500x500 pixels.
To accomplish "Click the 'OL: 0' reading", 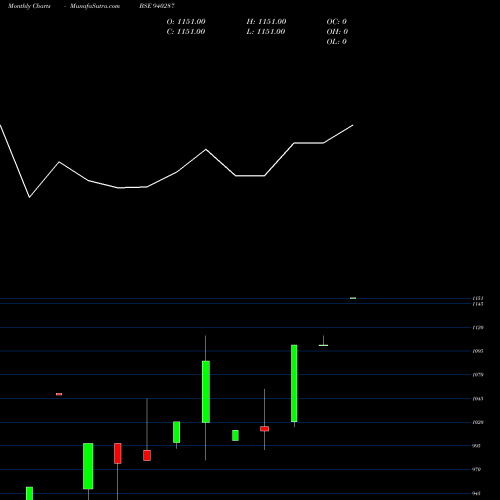I will (x=337, y=42).
